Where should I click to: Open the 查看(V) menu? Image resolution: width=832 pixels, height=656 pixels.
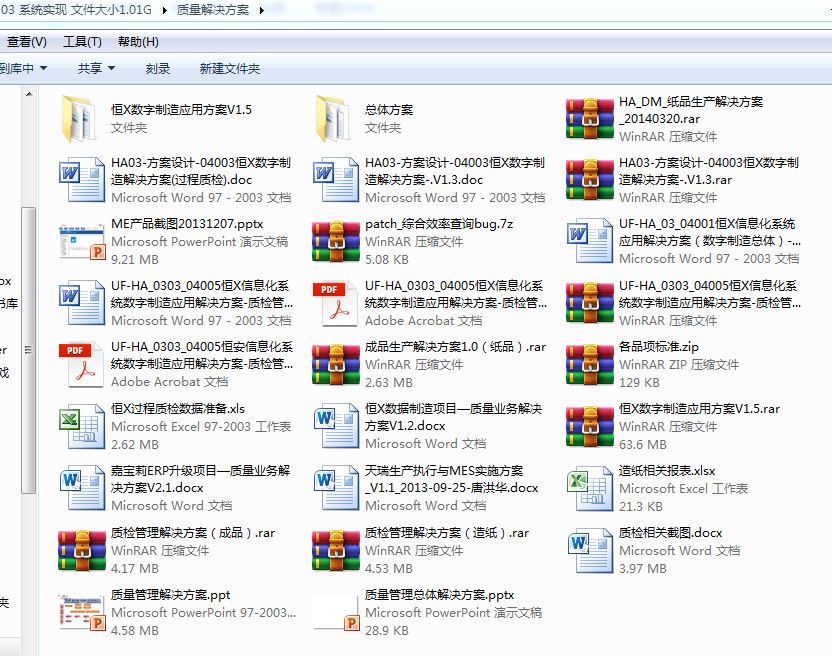point(27,41)
